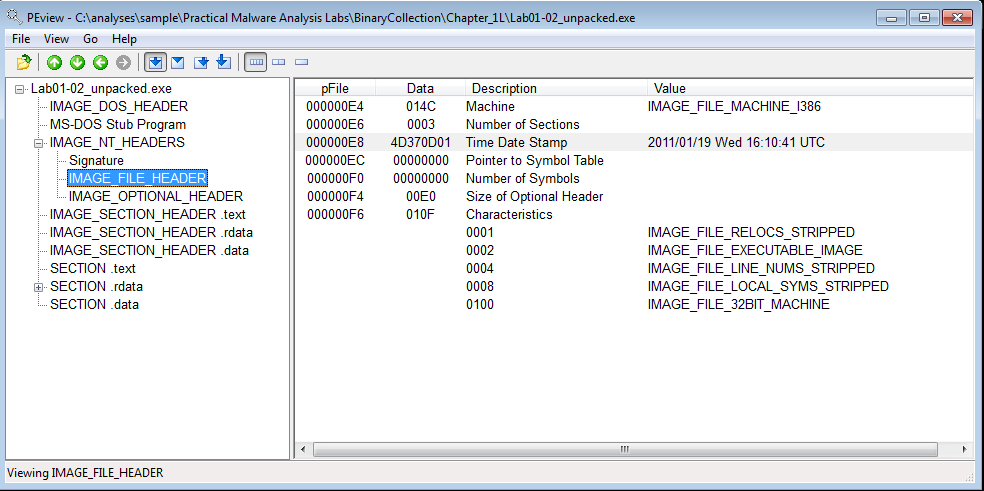Click the timestamp value 2011/01/19 Wed 16:10:41 UTC
Viewport: 984px width, 491px height.
coord(736,143)
